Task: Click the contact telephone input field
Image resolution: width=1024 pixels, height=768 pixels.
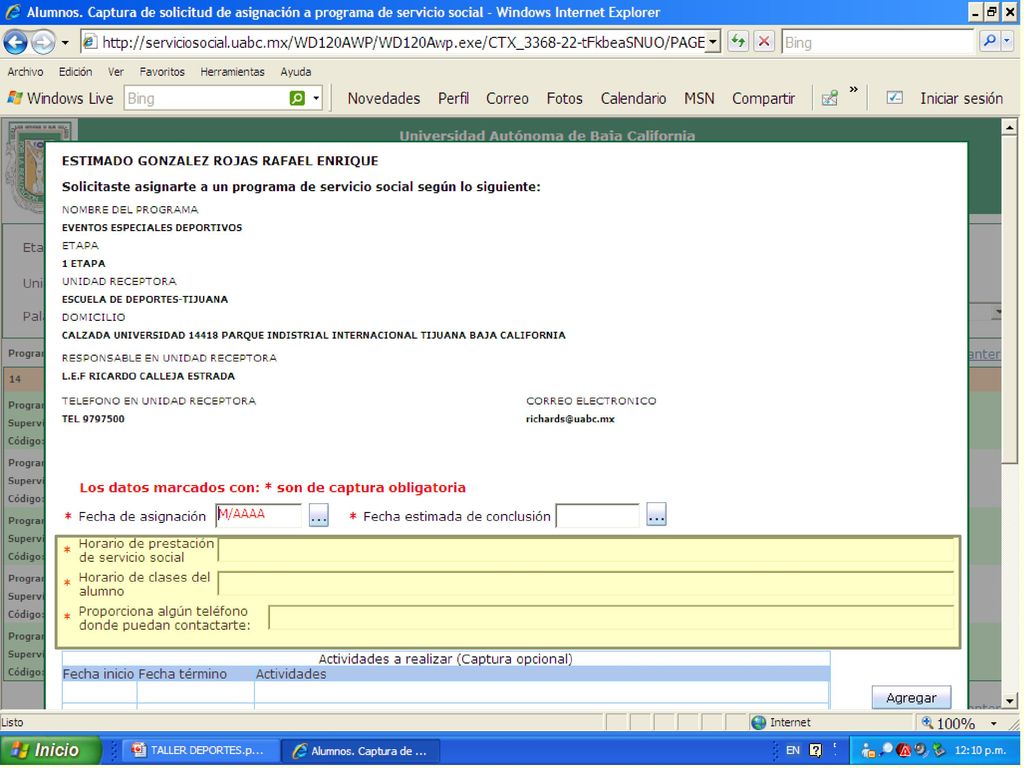Action: [611, 618]
